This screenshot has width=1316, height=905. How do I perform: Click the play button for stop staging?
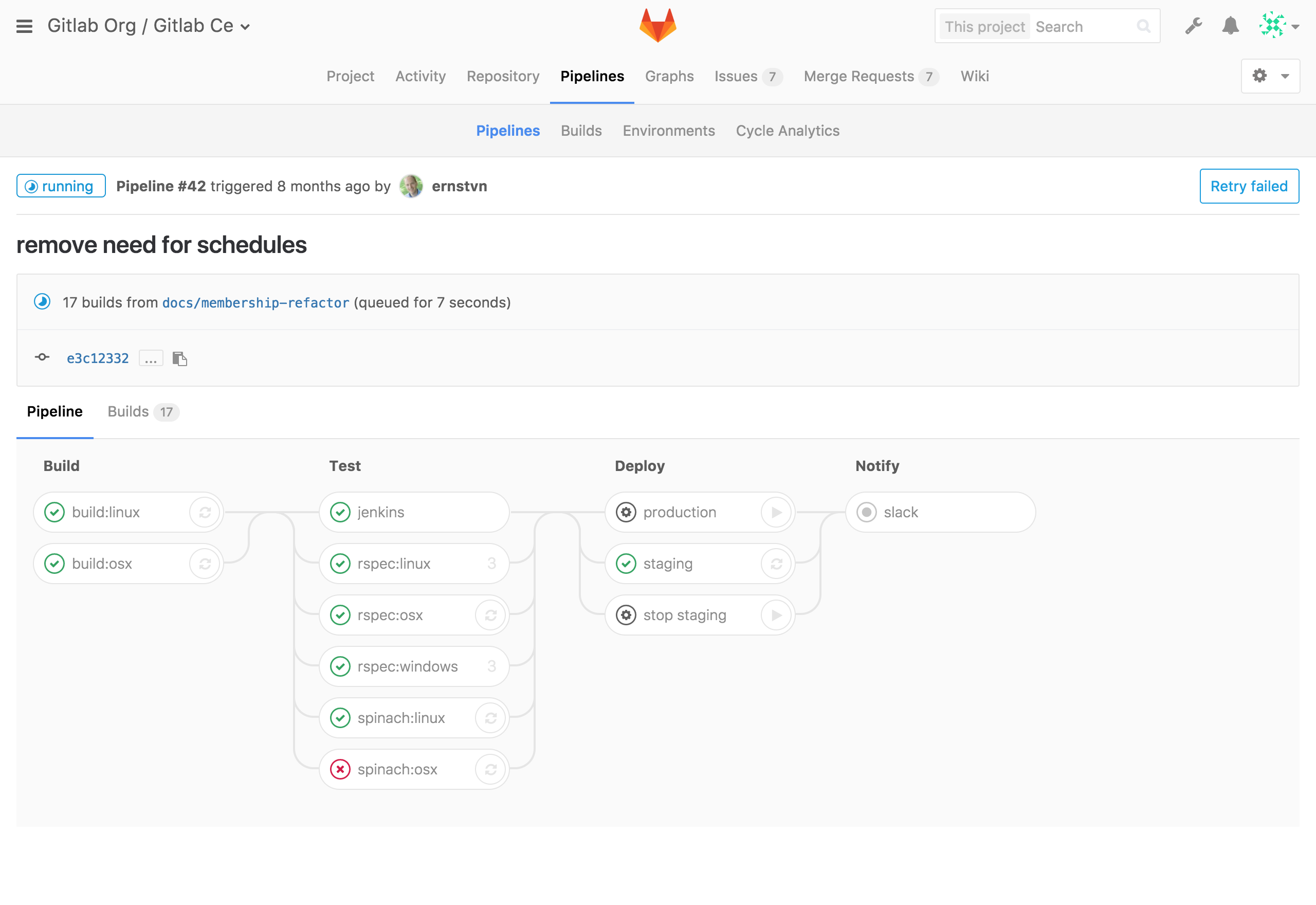point(777,614)
